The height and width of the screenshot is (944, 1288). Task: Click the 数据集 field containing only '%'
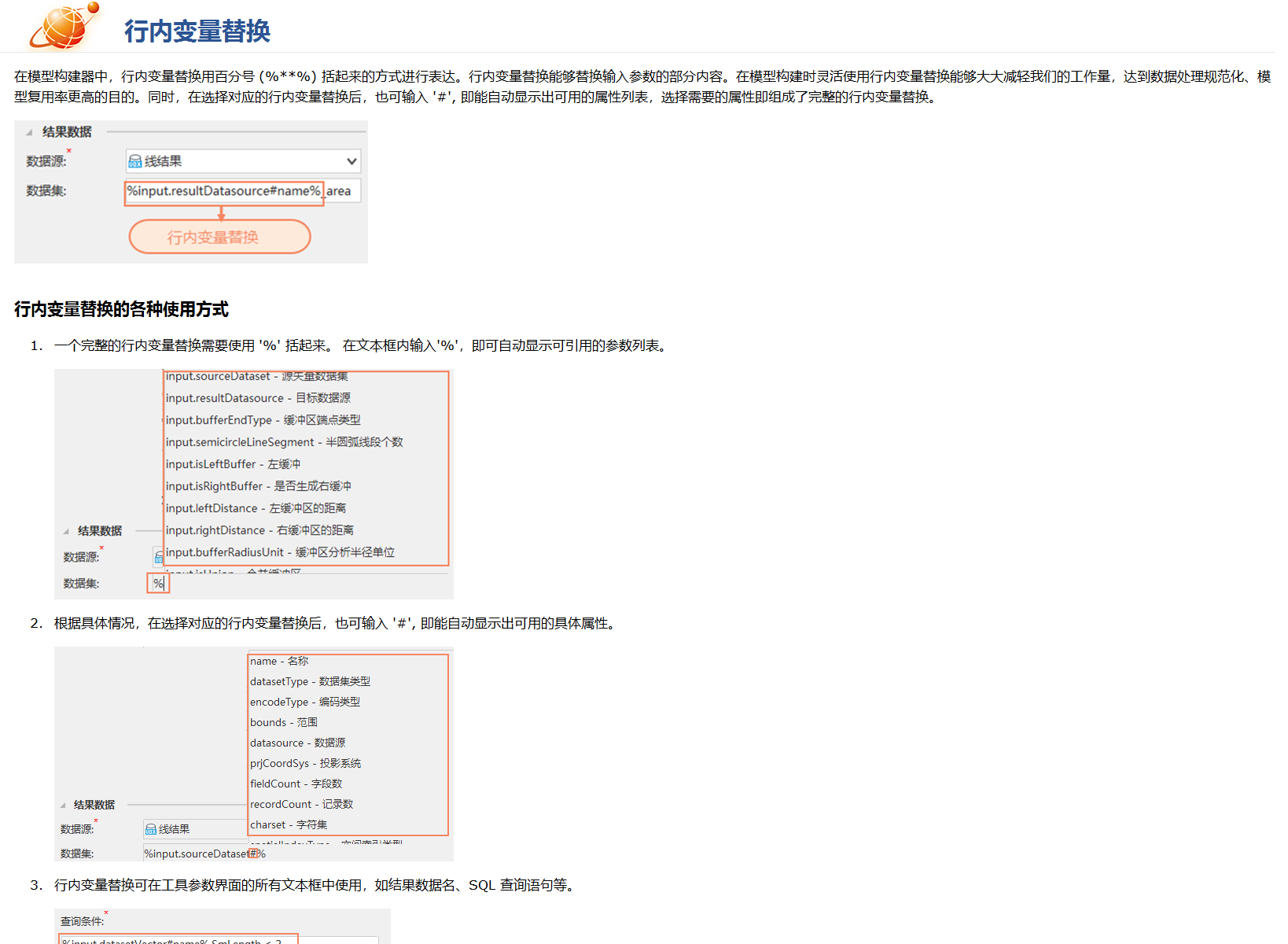(x=158, y=583)
